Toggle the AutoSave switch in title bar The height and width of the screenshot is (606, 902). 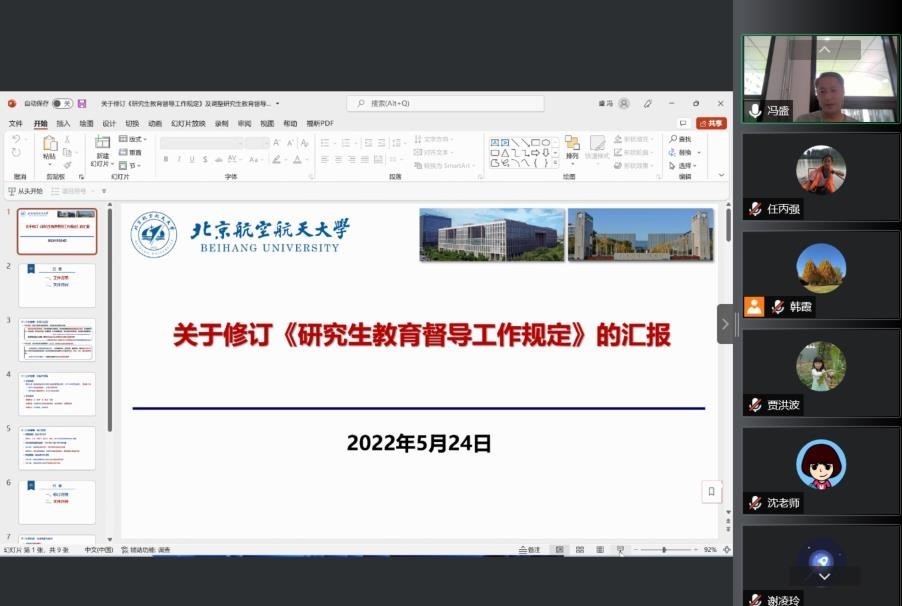click(x=62, y=103)
